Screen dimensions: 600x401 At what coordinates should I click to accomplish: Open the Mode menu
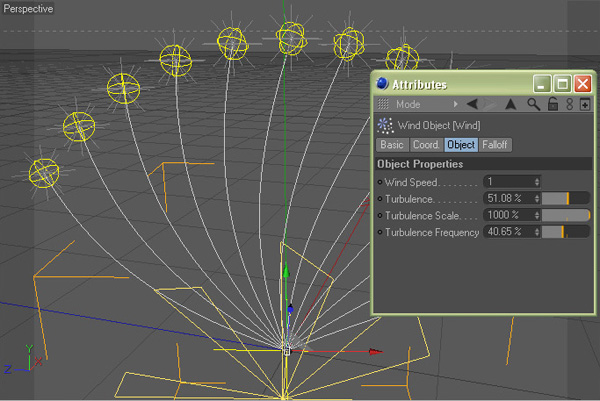click(408, 104)
